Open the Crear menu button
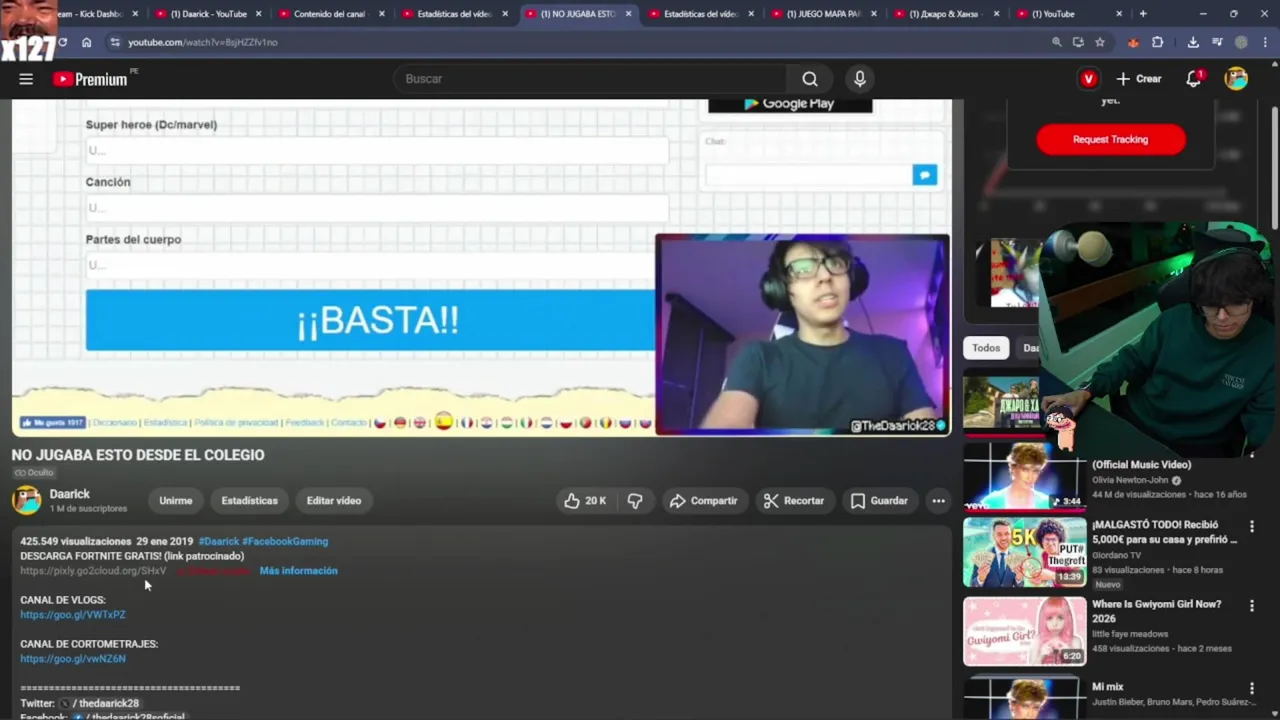Screen dimensions: 1280x720 [1139, 79]
